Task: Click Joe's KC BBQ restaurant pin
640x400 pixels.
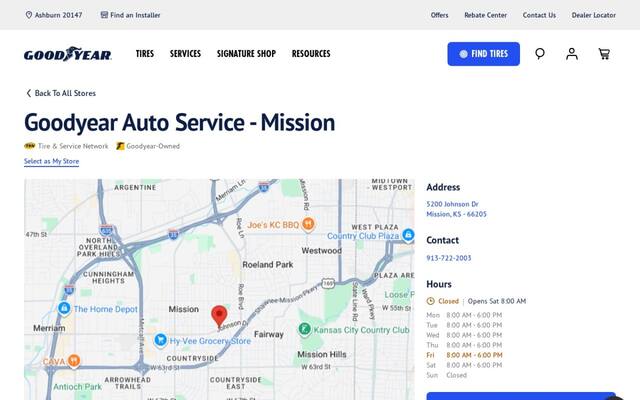Action: click(x=308, y=224)
